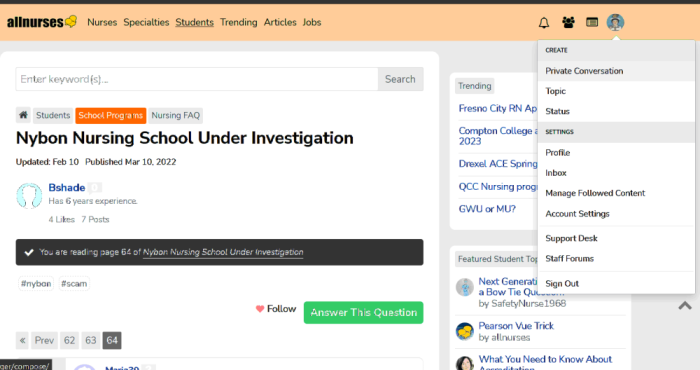
Task: Open the GWU or MU? trending link
Action: click(487, 209)
